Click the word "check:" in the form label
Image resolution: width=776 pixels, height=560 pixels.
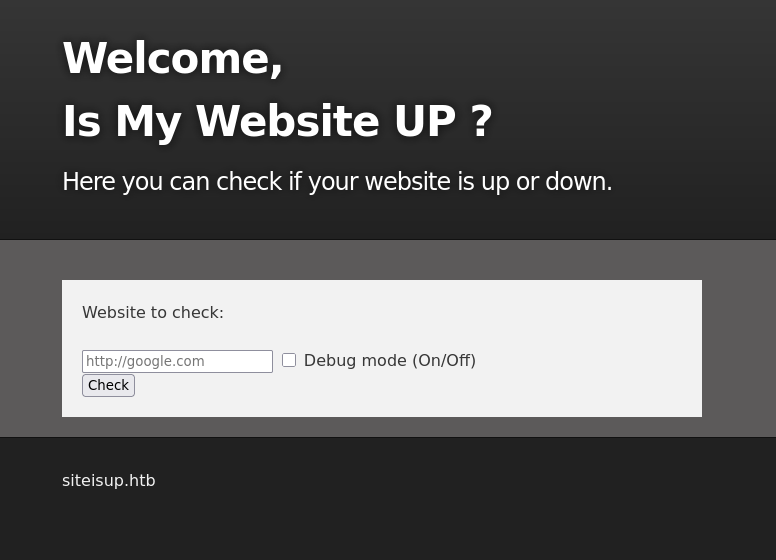click(198, 312)
